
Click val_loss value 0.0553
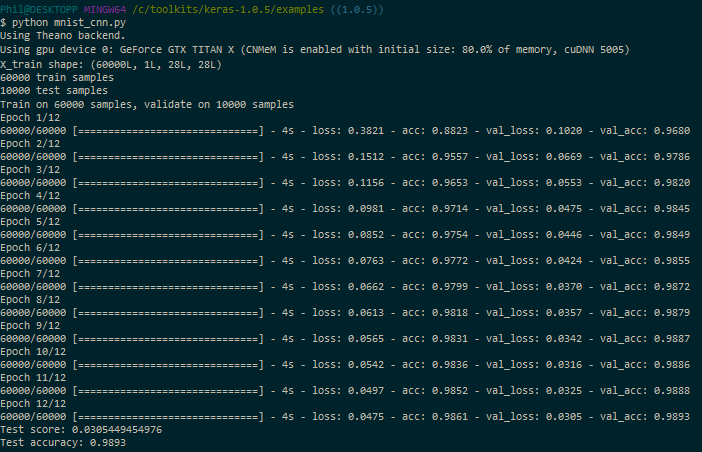click(x=564, y=183)
